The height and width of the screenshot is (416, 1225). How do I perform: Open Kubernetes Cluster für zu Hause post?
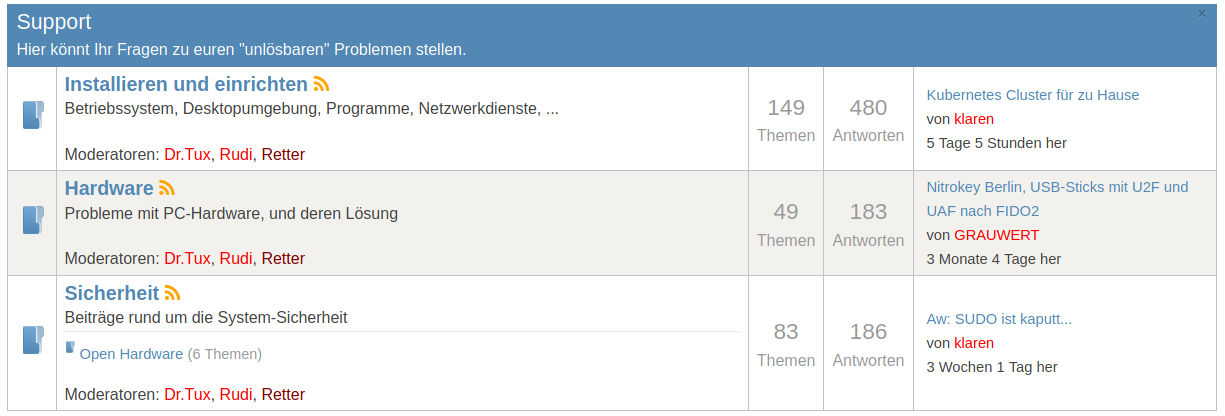(1033, 95)
